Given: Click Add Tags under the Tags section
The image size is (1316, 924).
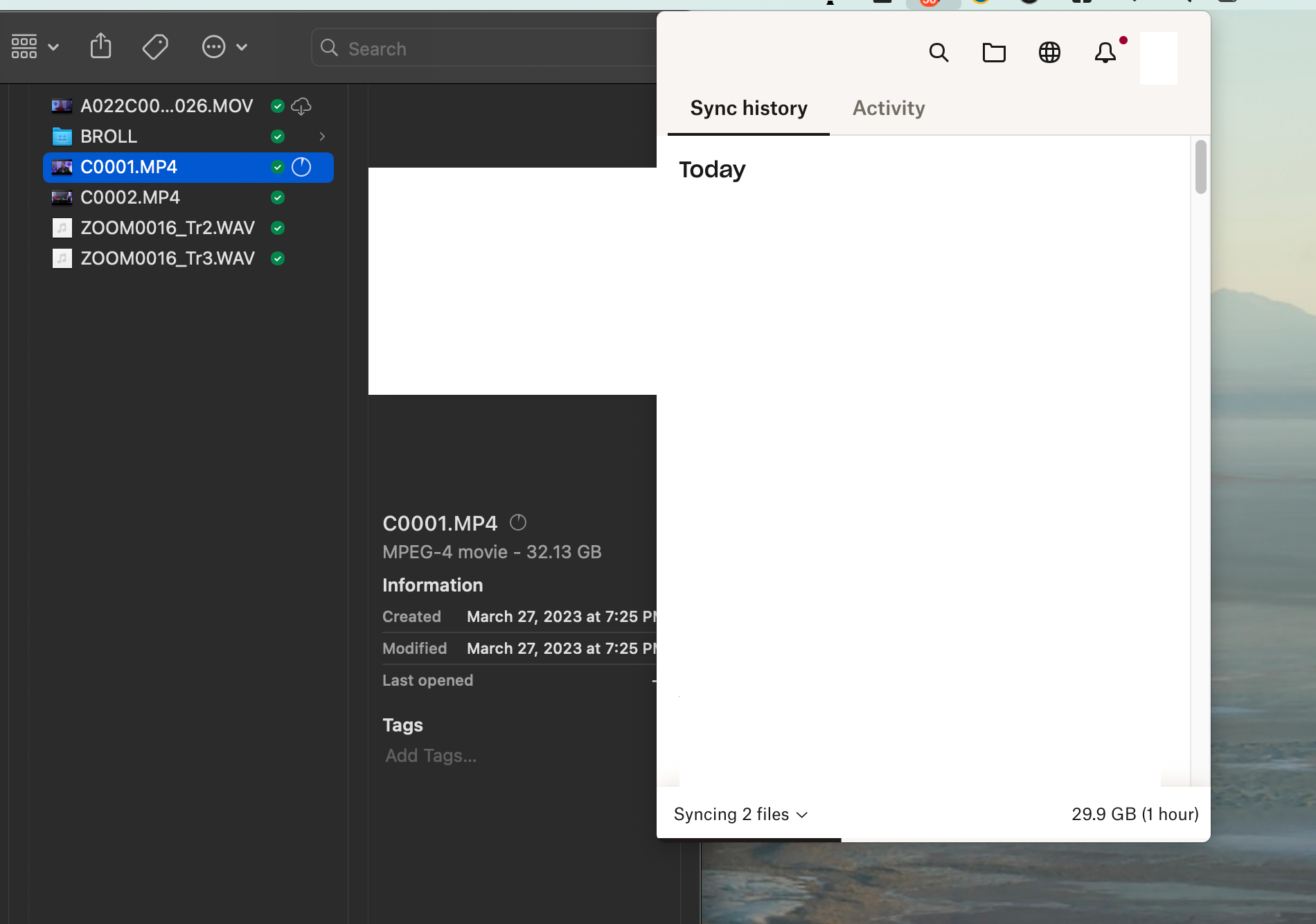Looking at the screenshot, I should (x=429, y=755).
